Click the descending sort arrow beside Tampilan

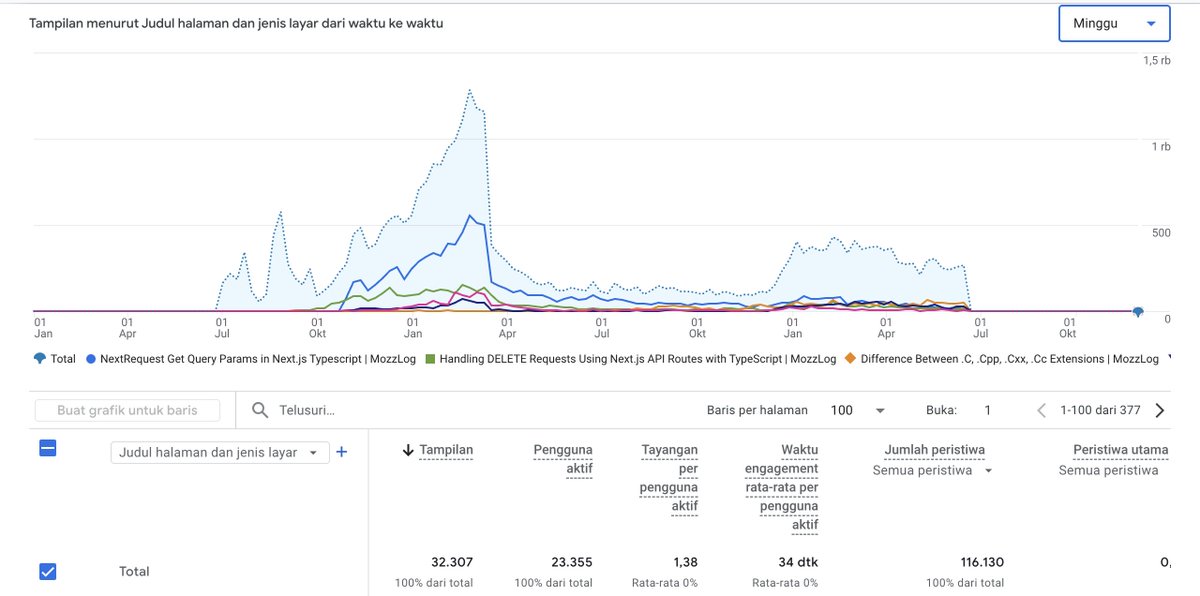pyautogui.click(x=408, y=451)
